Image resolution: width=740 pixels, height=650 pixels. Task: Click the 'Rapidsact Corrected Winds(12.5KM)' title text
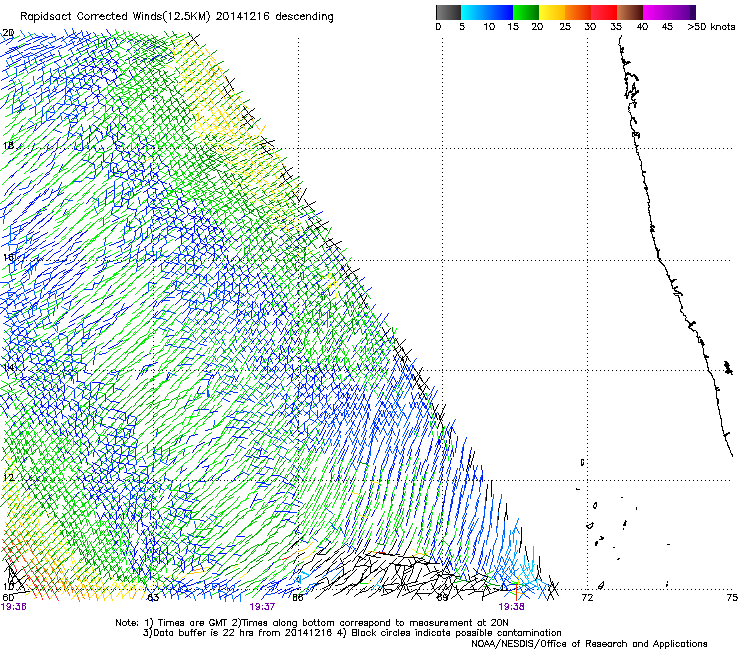click(x=115, y=17)
